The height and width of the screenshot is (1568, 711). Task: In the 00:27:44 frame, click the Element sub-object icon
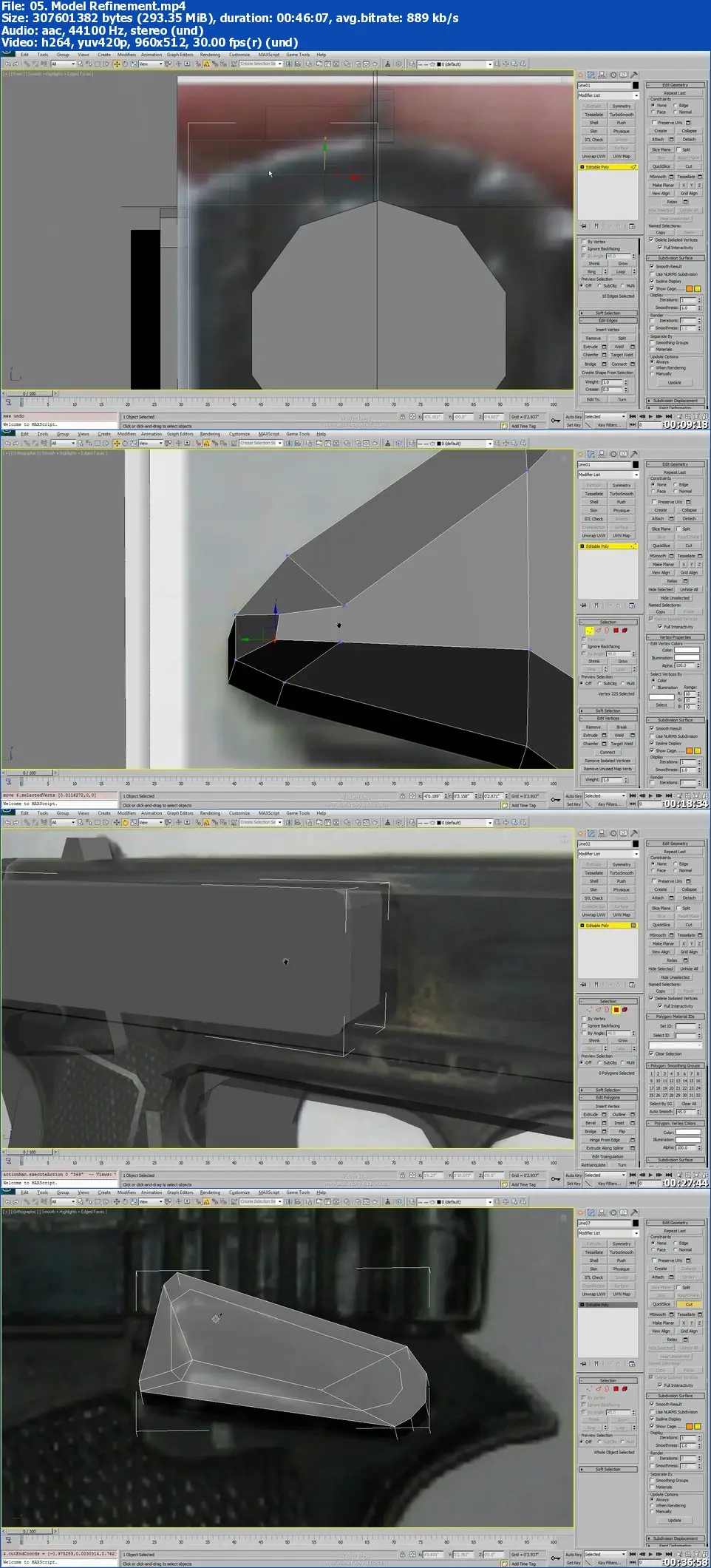tap(625, 1010)
